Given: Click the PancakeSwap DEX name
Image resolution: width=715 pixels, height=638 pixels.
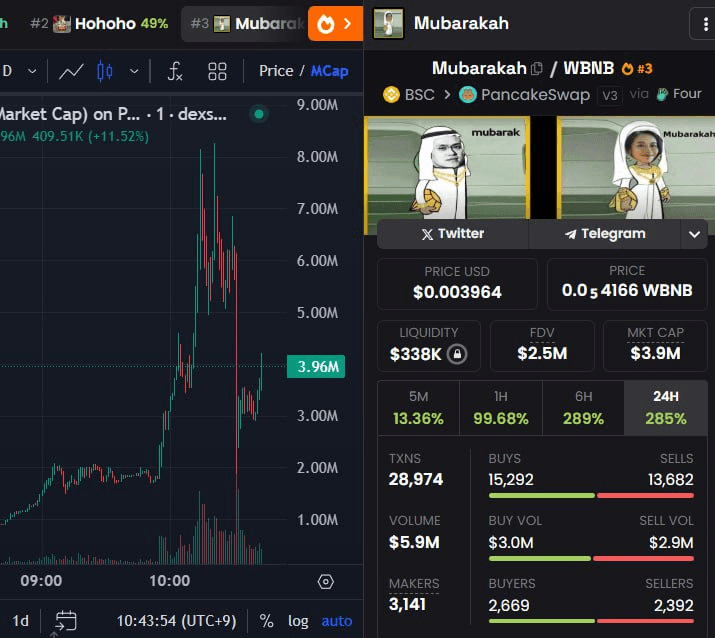Looking at the screenshot, I should (x=535, y=95).
